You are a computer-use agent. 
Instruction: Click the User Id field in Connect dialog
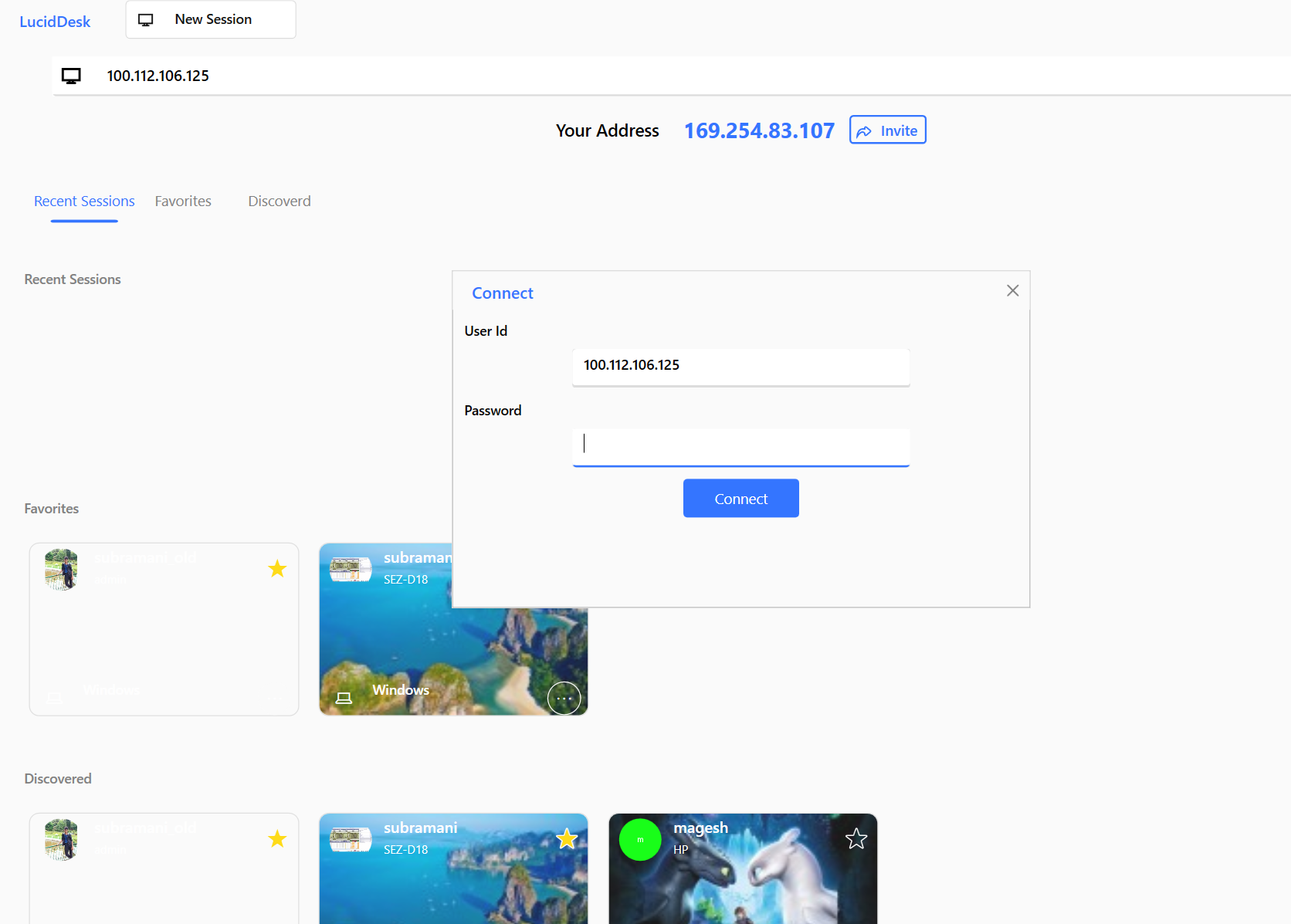(x=741, y=367)
